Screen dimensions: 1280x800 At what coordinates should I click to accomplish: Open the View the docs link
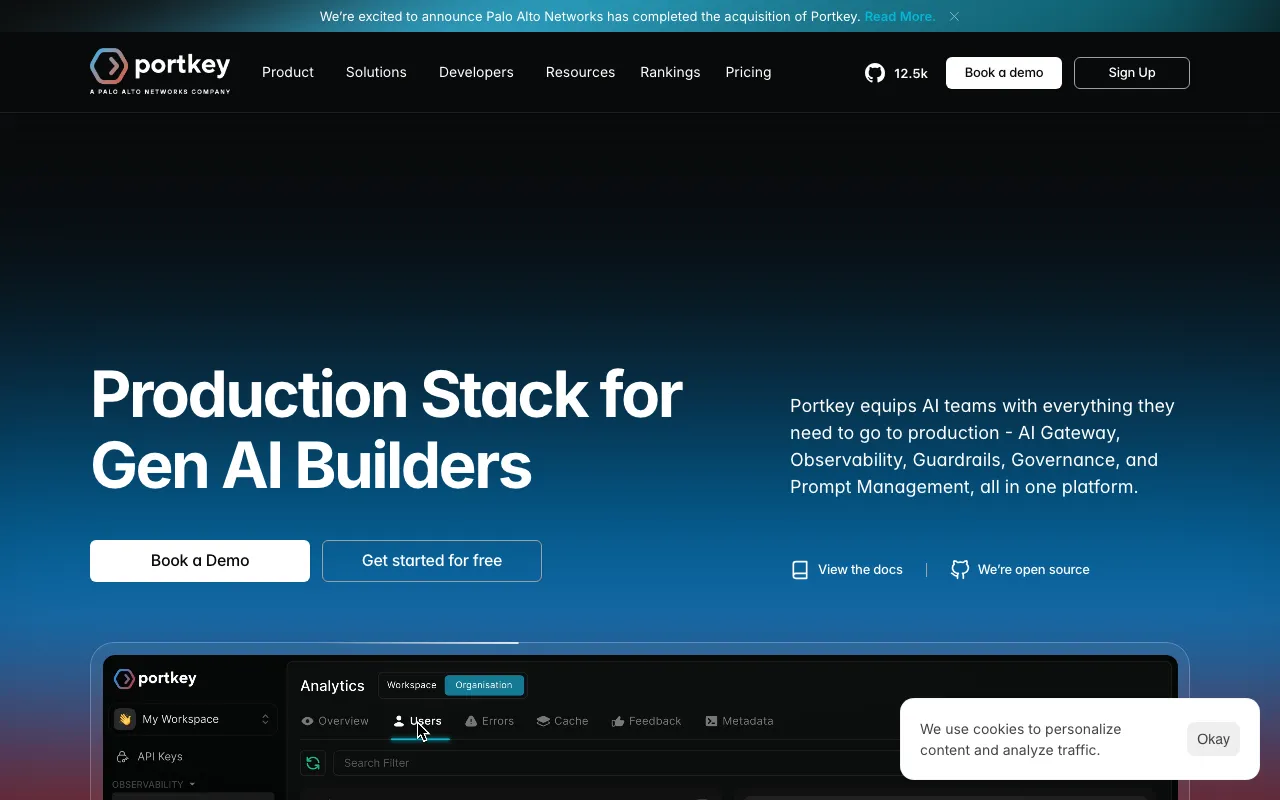(847, 569)
